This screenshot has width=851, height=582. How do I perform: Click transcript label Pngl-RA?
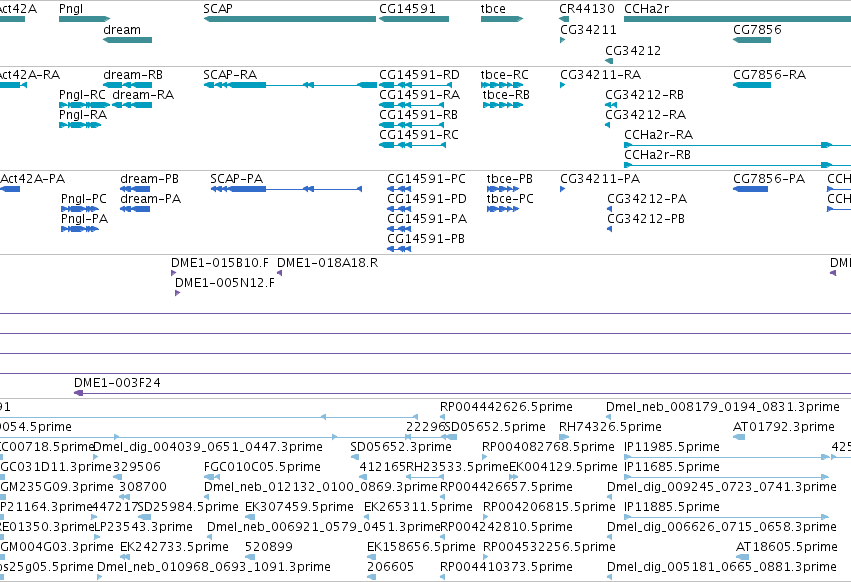pos(83,115)
